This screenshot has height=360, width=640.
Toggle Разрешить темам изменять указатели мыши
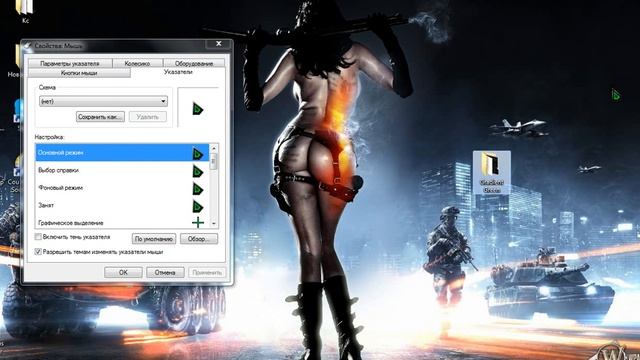(x=38, y=252)
